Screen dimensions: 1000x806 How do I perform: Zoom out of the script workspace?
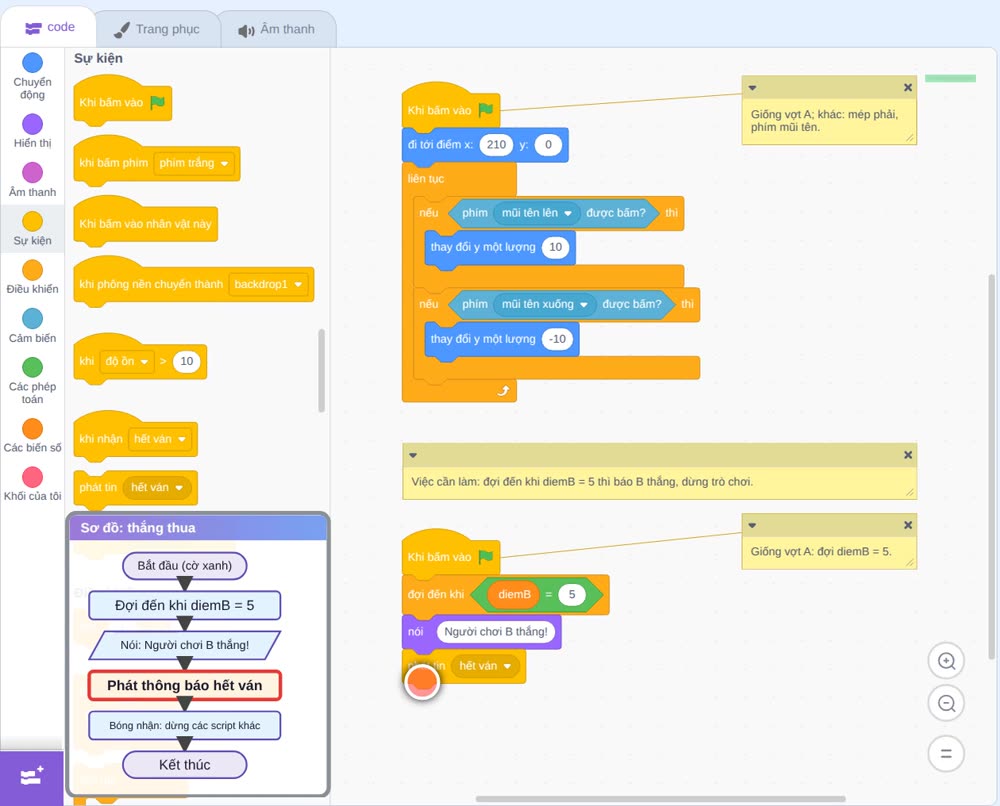click(x=946, y=703)
